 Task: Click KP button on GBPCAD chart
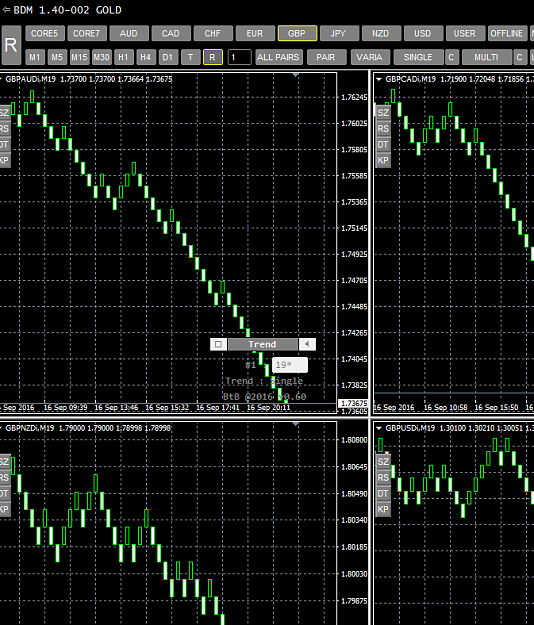[383, 161]
